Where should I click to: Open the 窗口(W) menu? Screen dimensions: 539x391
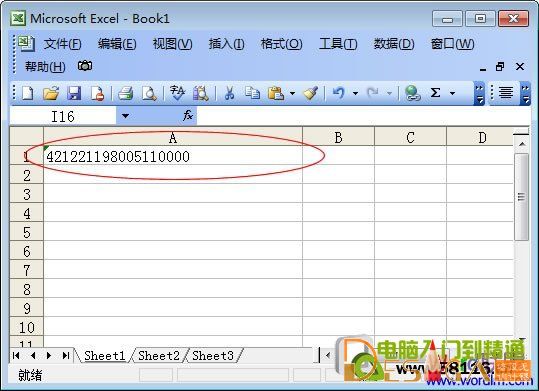452,44
